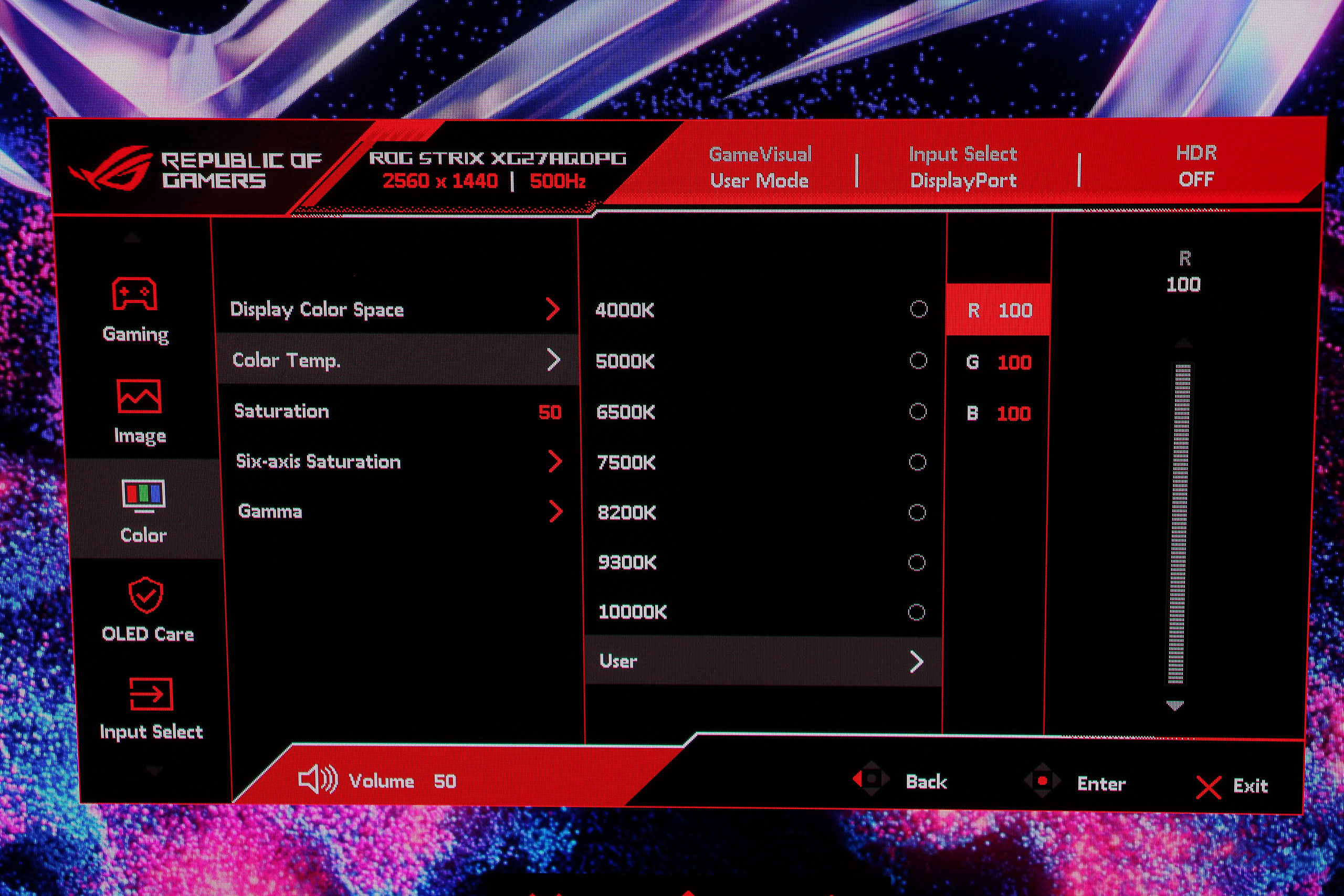This screenshot has height=896, width=1344.
Task: Open the Image menu icon
Action: click(x=139, y=396)
